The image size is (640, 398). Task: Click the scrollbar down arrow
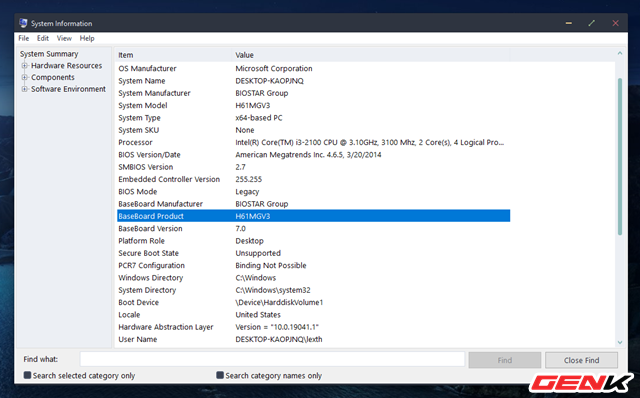[x=620, y=342]
